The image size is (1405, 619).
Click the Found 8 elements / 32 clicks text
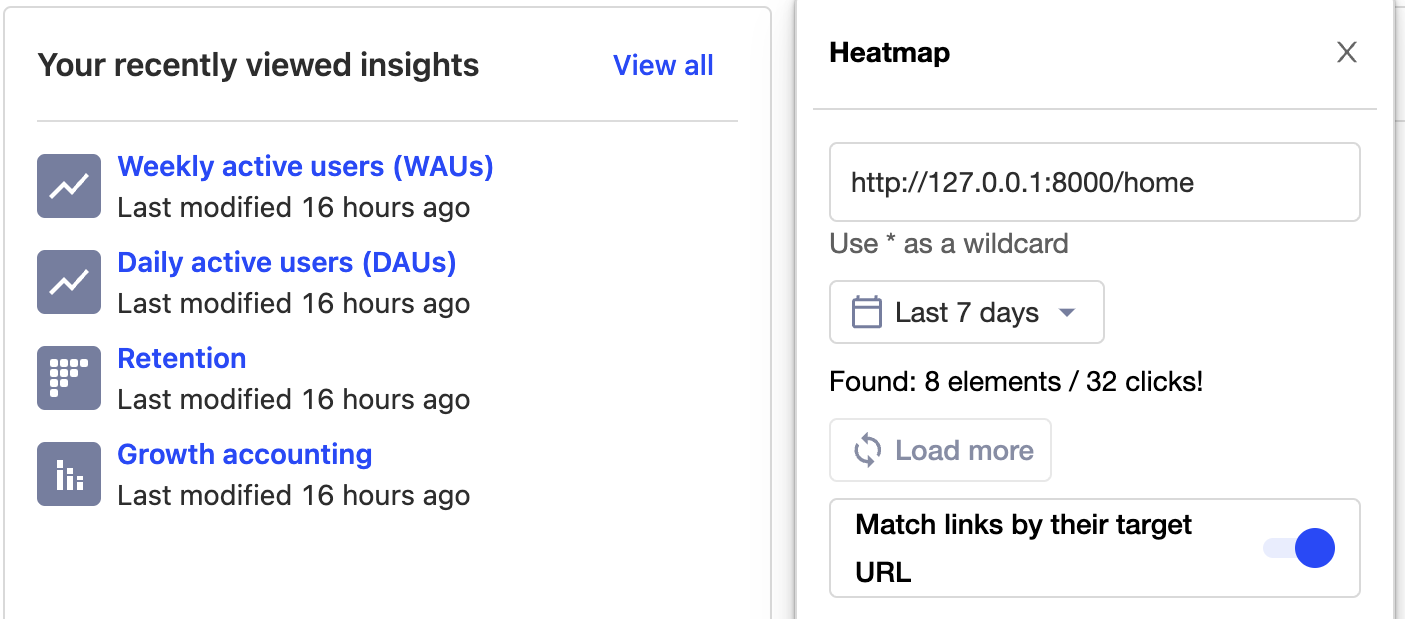coord(1015,382)
